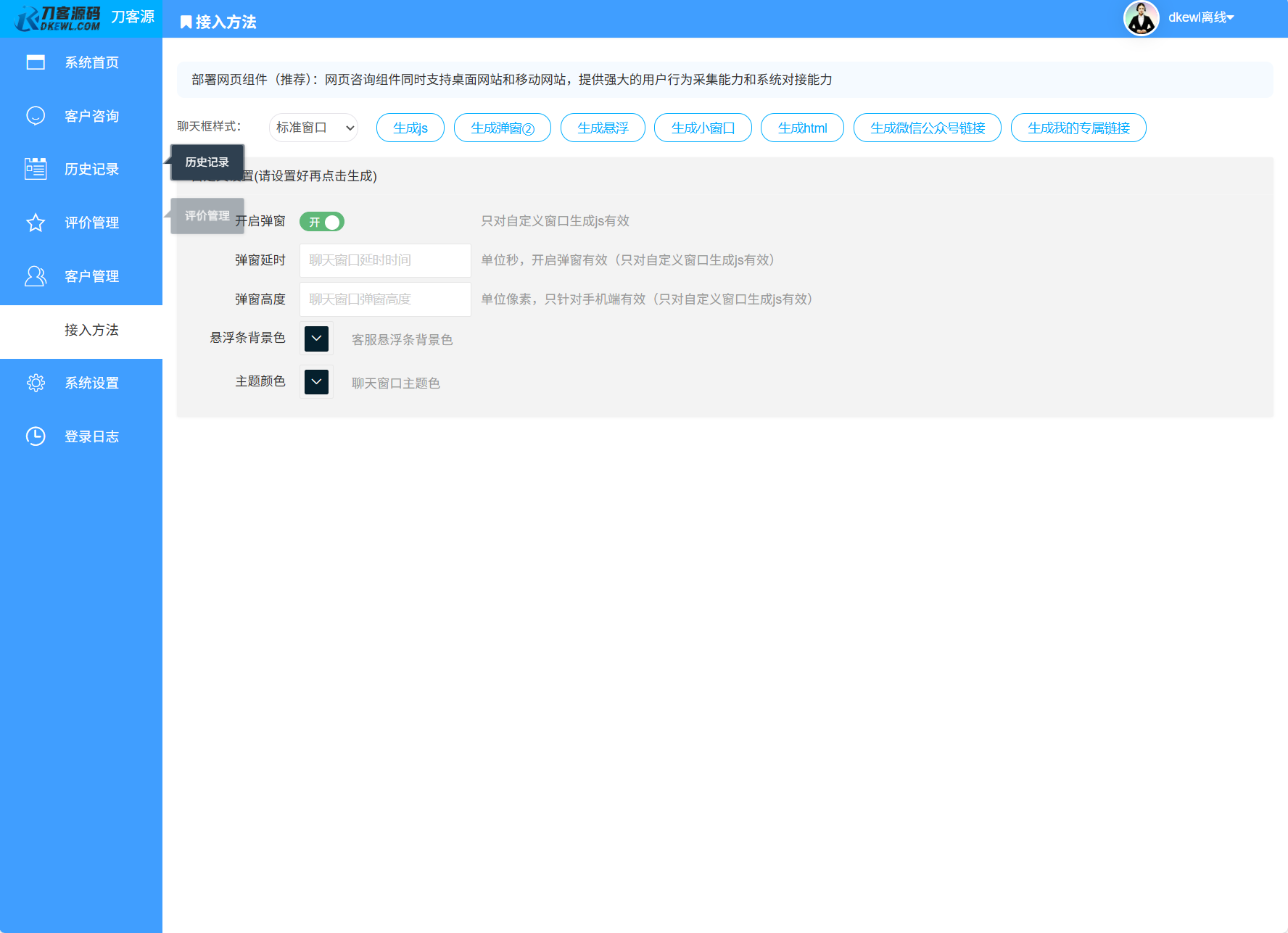Click the 接入方法 bookmark icon in header

pyautogui.click(x=184, y=22)
